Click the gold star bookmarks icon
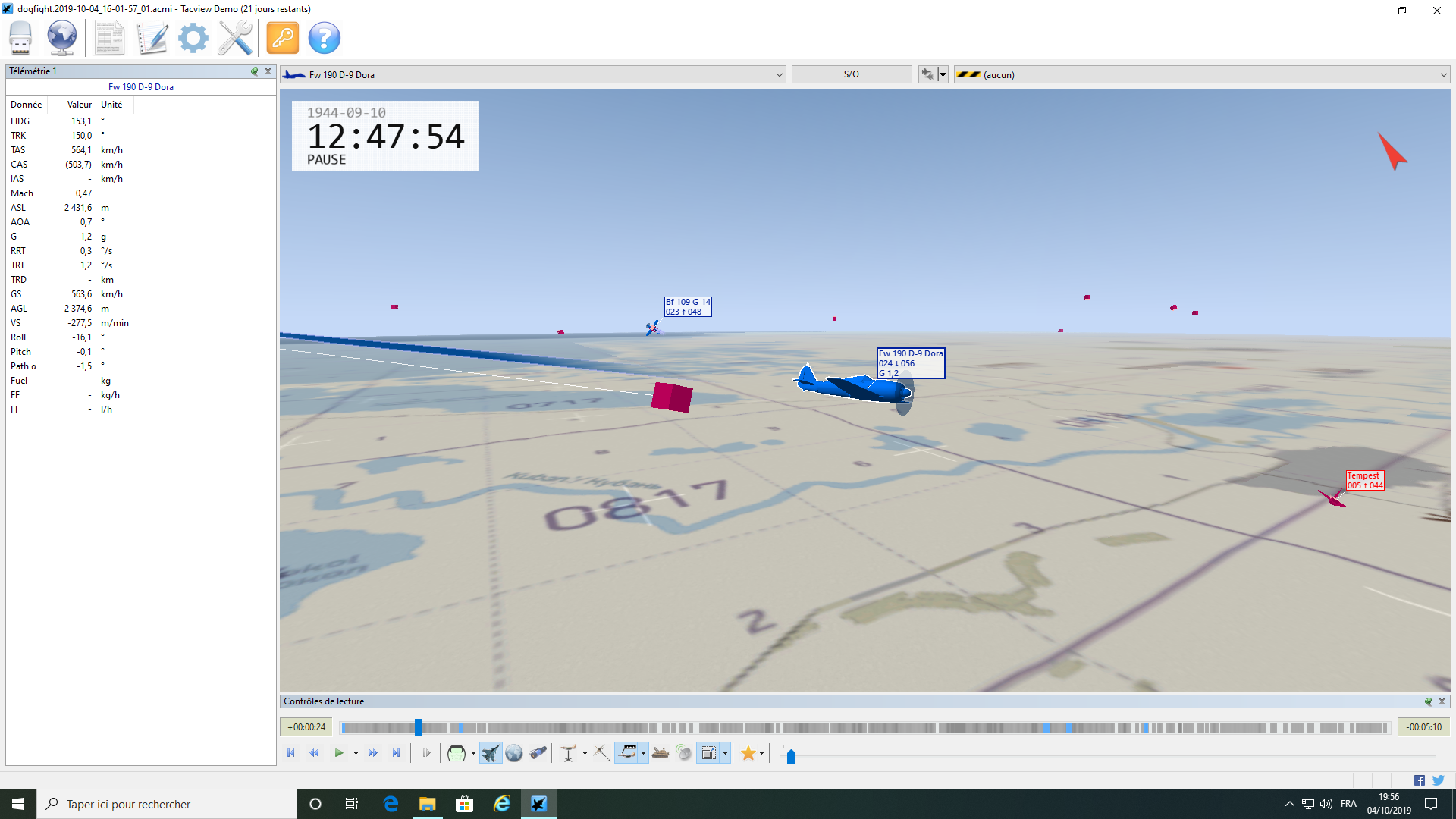Image resolution: width=1456 pixels, height=819 pixels. pos(748,753)
